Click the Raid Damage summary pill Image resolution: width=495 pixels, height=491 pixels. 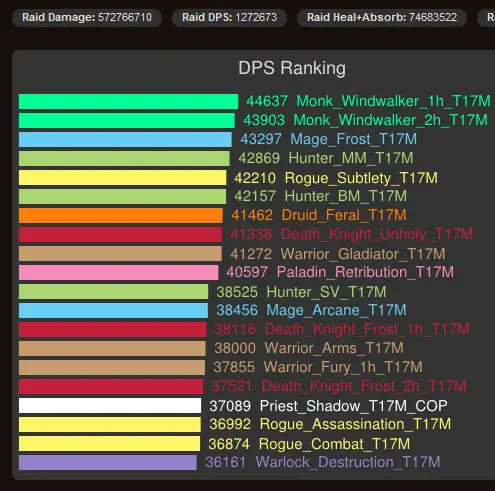point(87,17)
